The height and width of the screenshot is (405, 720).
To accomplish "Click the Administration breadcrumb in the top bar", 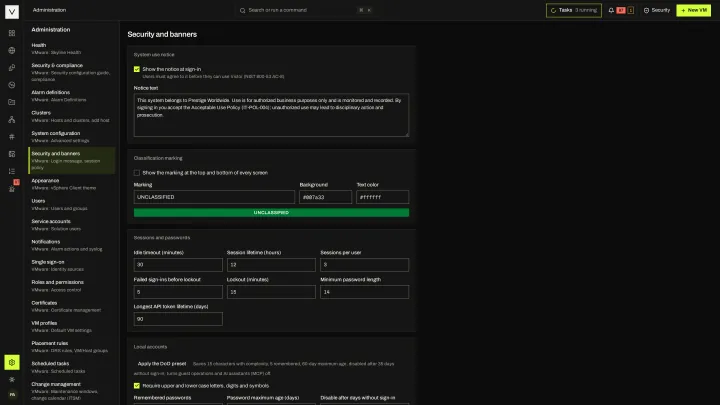I will [x=50, y=10].
